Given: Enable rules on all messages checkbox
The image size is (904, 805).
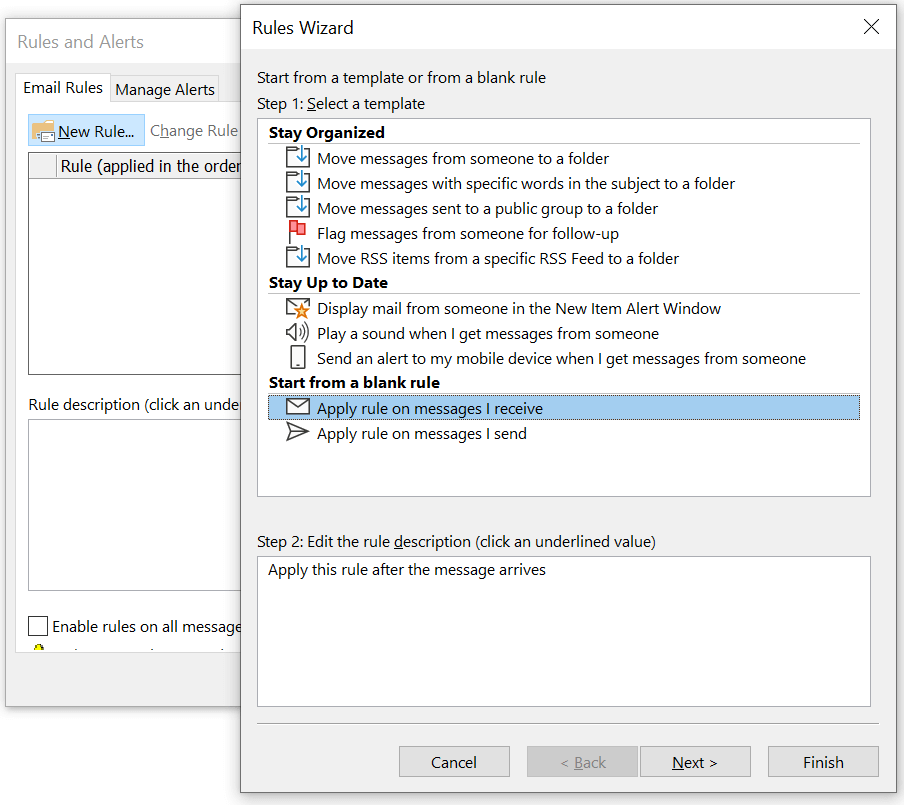Looking at the screenshot, I should tap(38, 626).
